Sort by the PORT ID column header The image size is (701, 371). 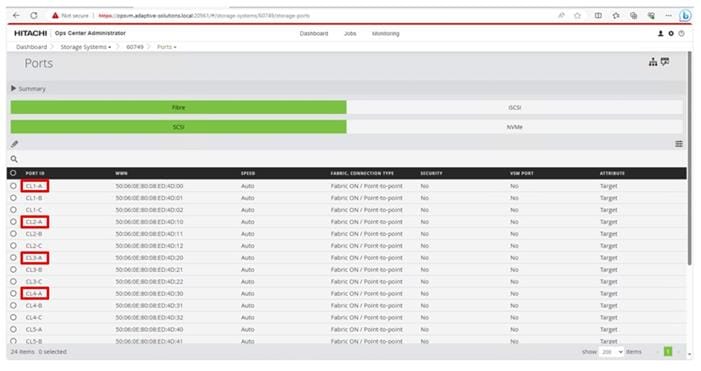35,173
